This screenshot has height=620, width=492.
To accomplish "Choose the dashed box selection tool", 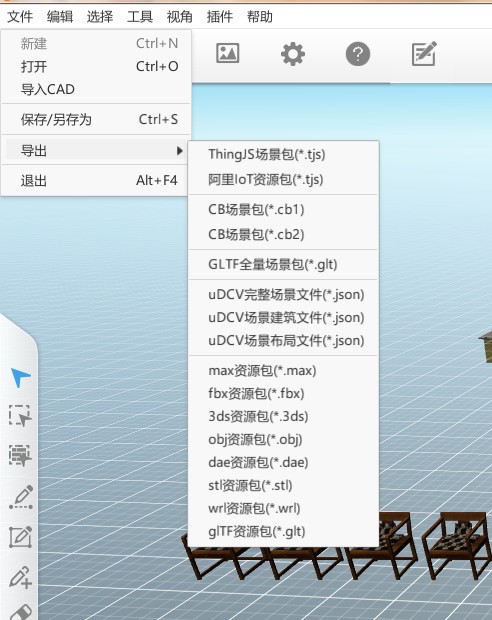I will [x=20, y=415].
